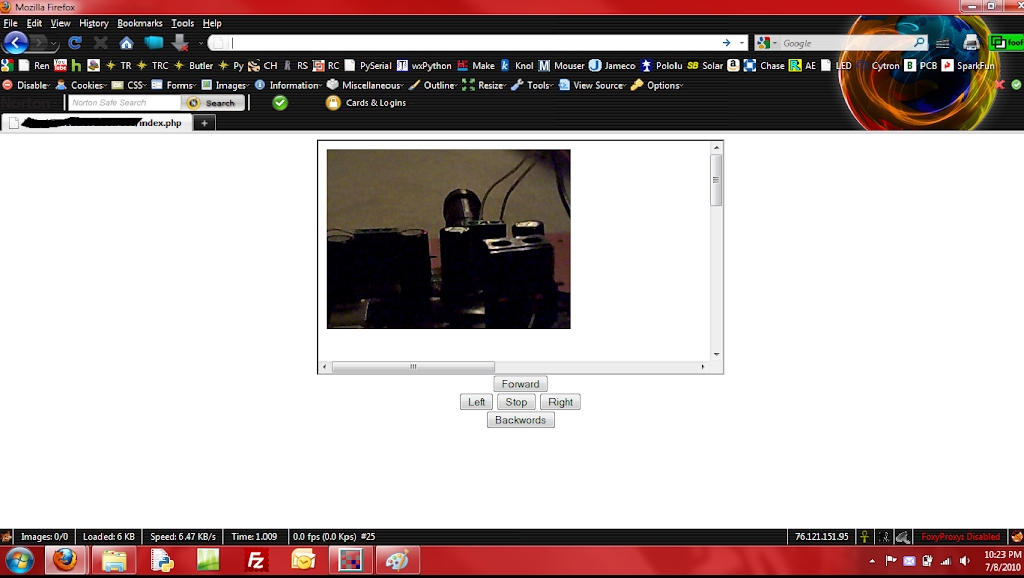The width and height of the screenshot is (1024, 578).
Task: Open the File menu
Action: [10, 23]
